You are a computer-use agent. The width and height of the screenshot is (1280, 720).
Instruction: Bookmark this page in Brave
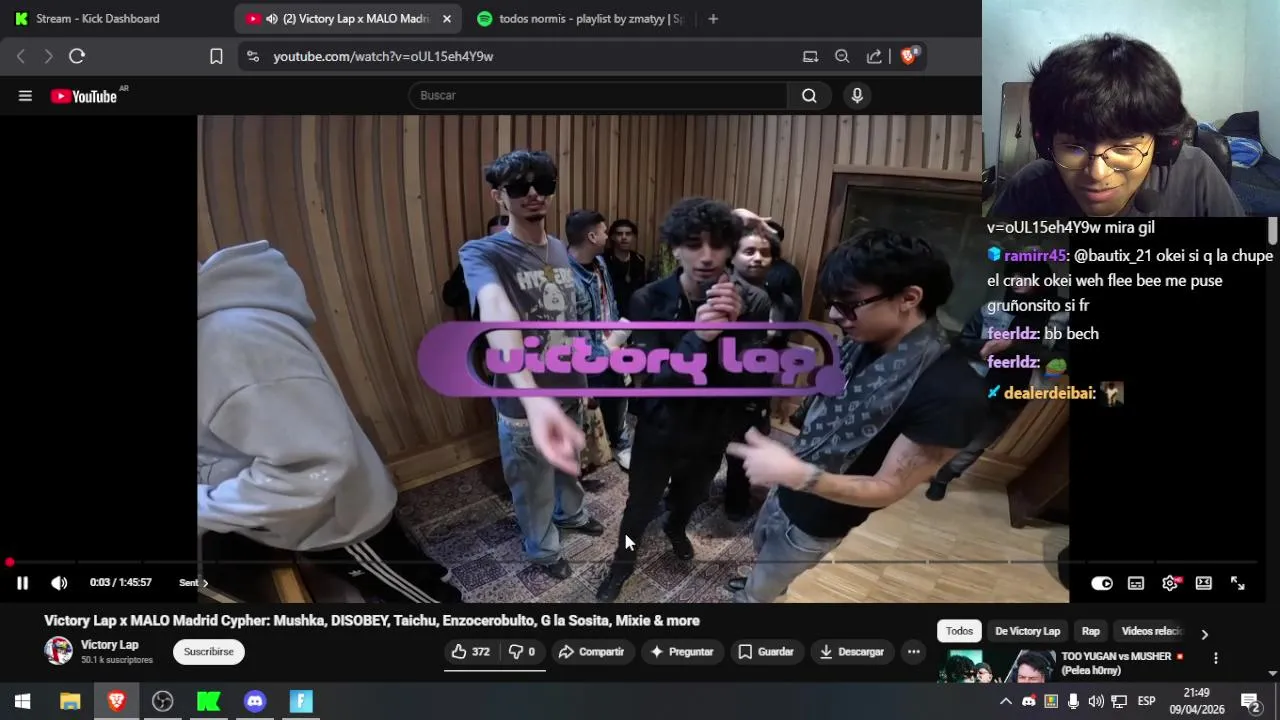tap(216, 56)
